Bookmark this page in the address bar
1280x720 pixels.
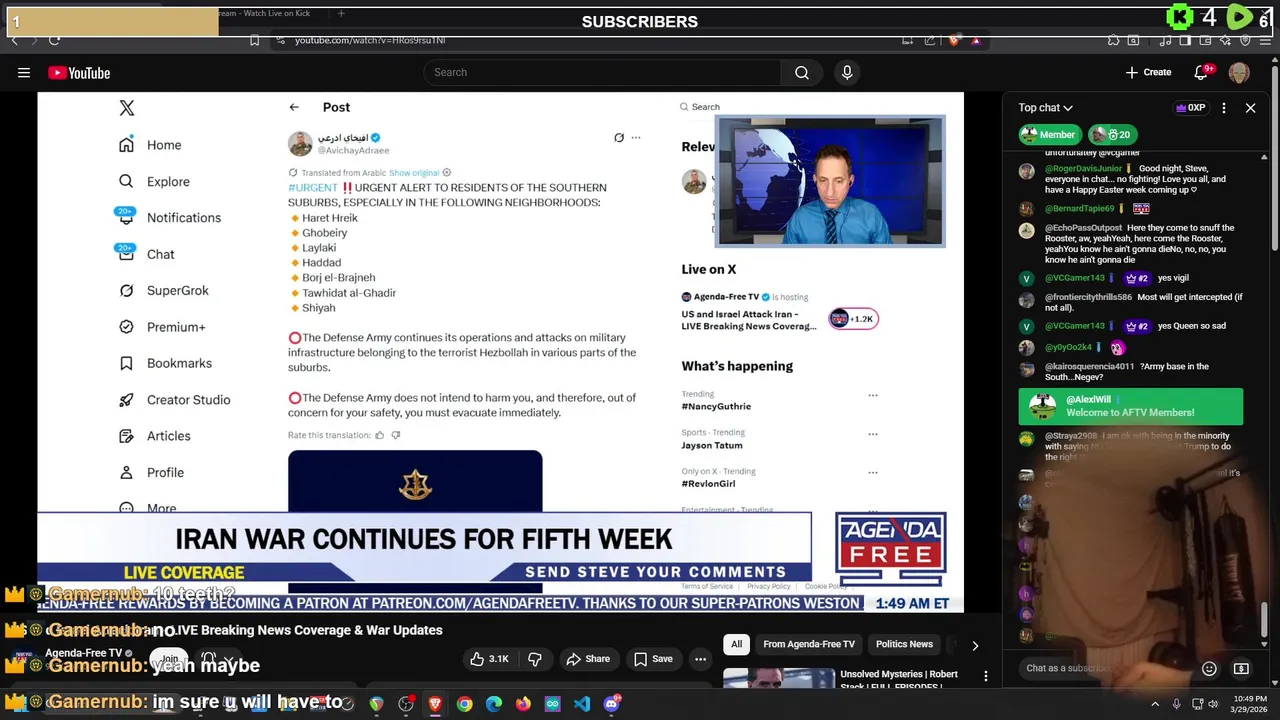tap(254, 40)
